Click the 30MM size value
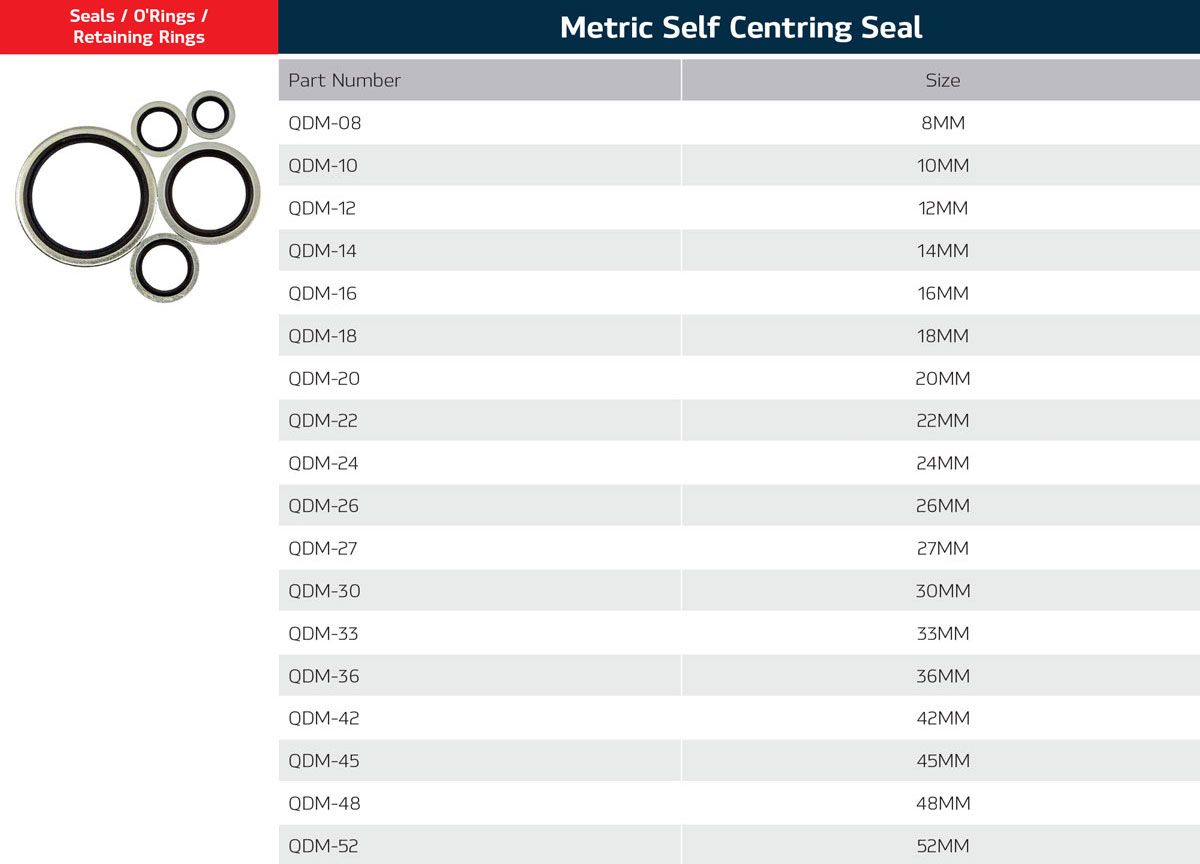 click(942, 591)
